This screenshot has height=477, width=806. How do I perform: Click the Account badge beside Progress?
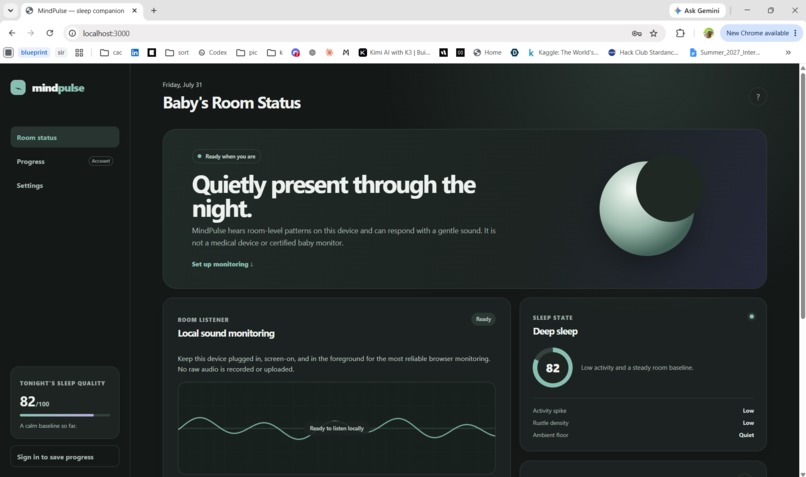(x=101, y=161)
